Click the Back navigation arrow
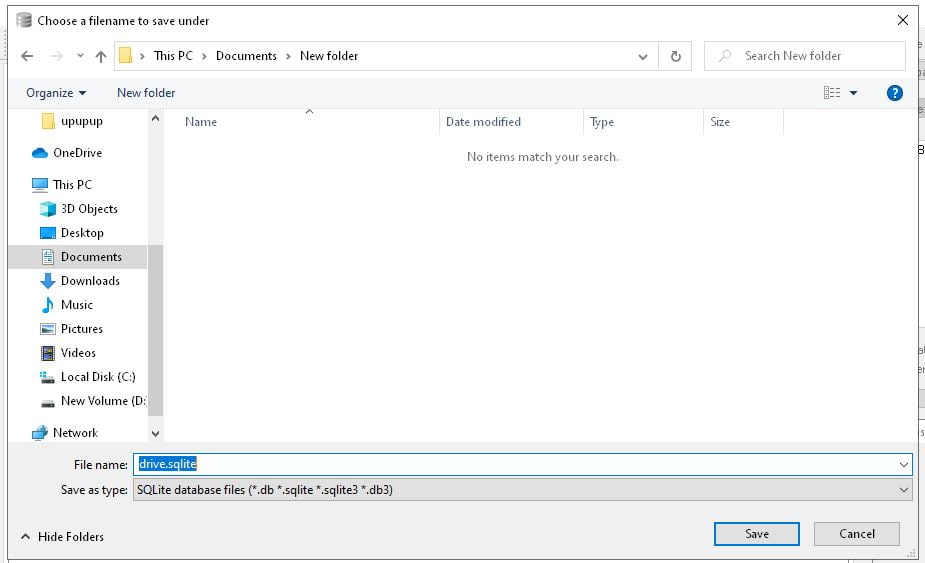 [27, 56]
